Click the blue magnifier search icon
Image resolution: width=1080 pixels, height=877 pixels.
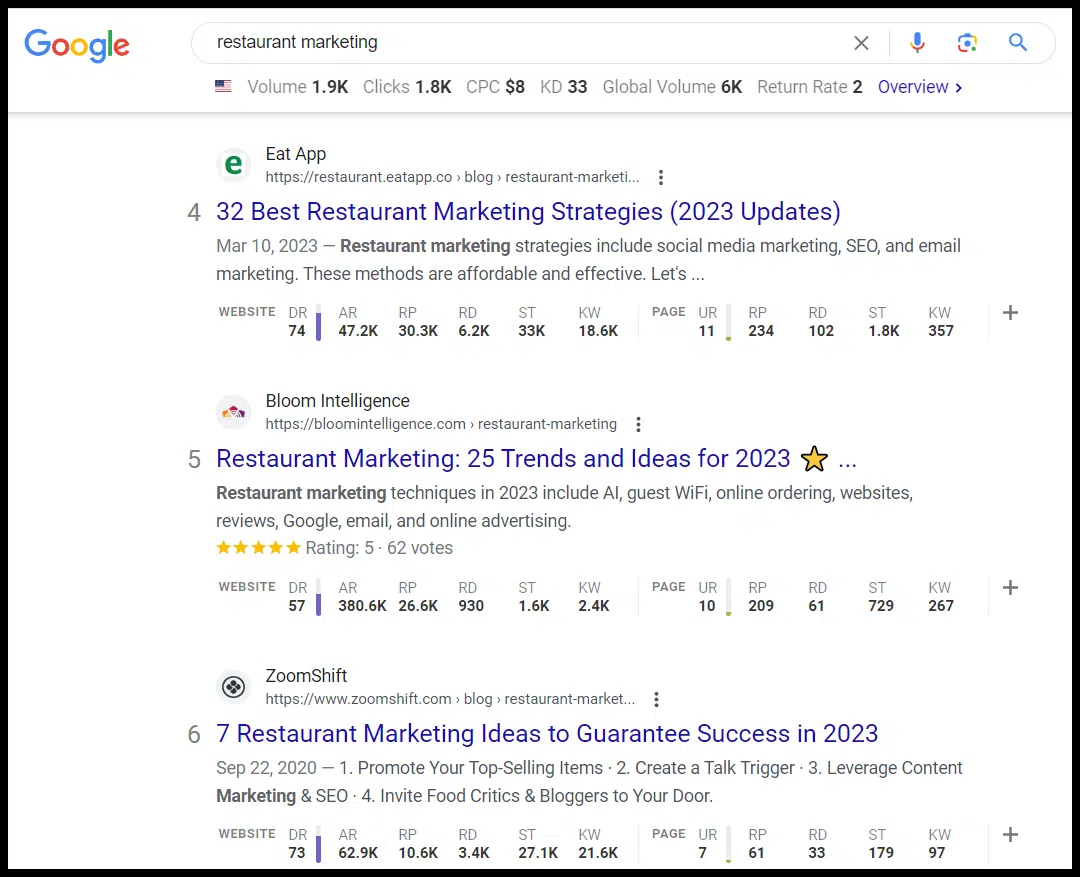(x=1018, y=43)
